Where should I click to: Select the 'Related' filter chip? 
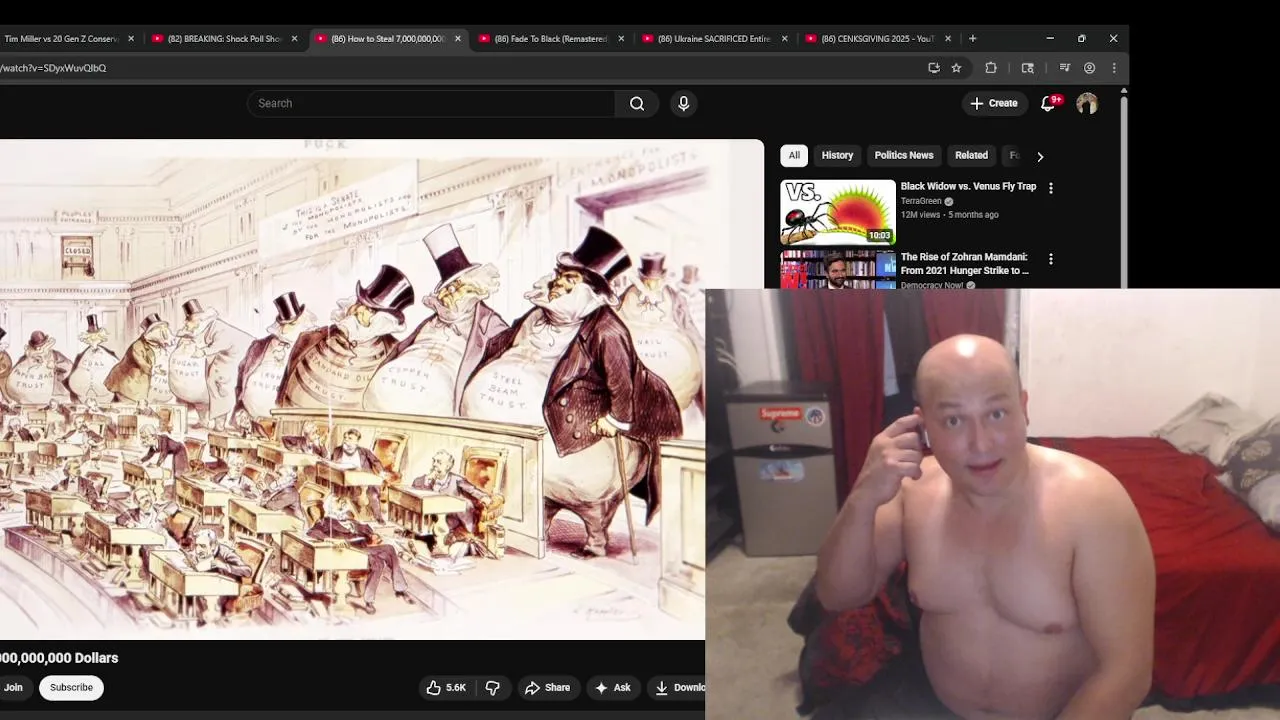coord(971,155)
